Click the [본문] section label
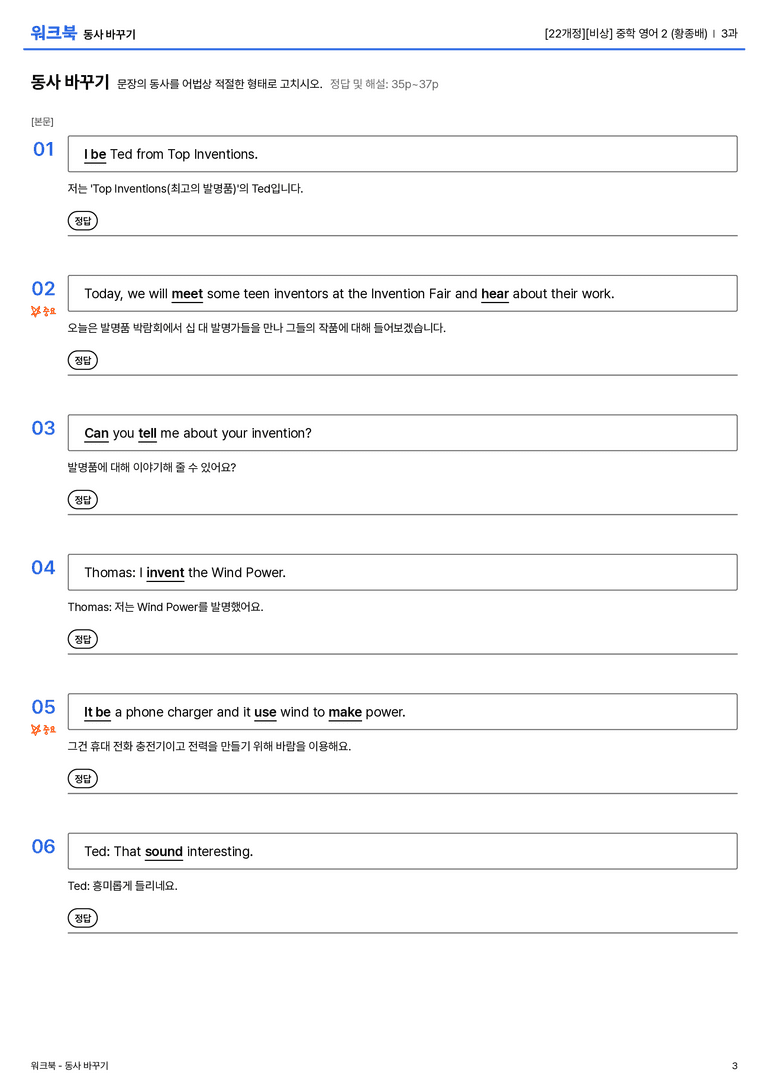The width and height of the screenshot is (768, 1087). coord(42,121)
